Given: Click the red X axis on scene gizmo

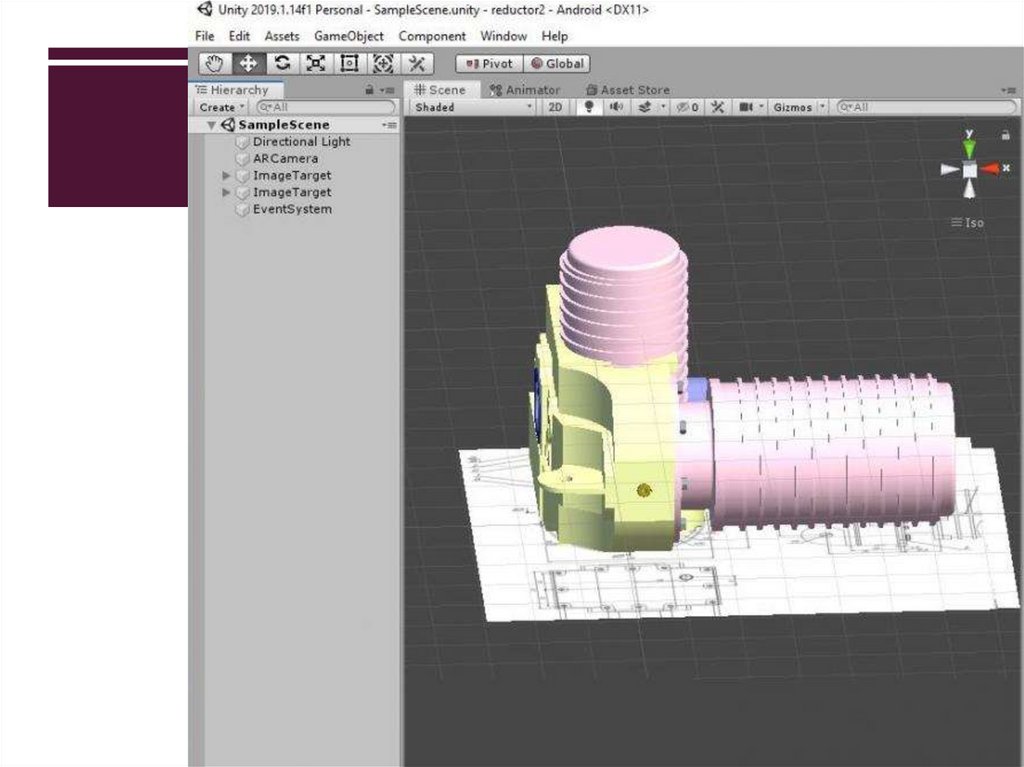Looking at the screenshot, I should tap(990, 169).
